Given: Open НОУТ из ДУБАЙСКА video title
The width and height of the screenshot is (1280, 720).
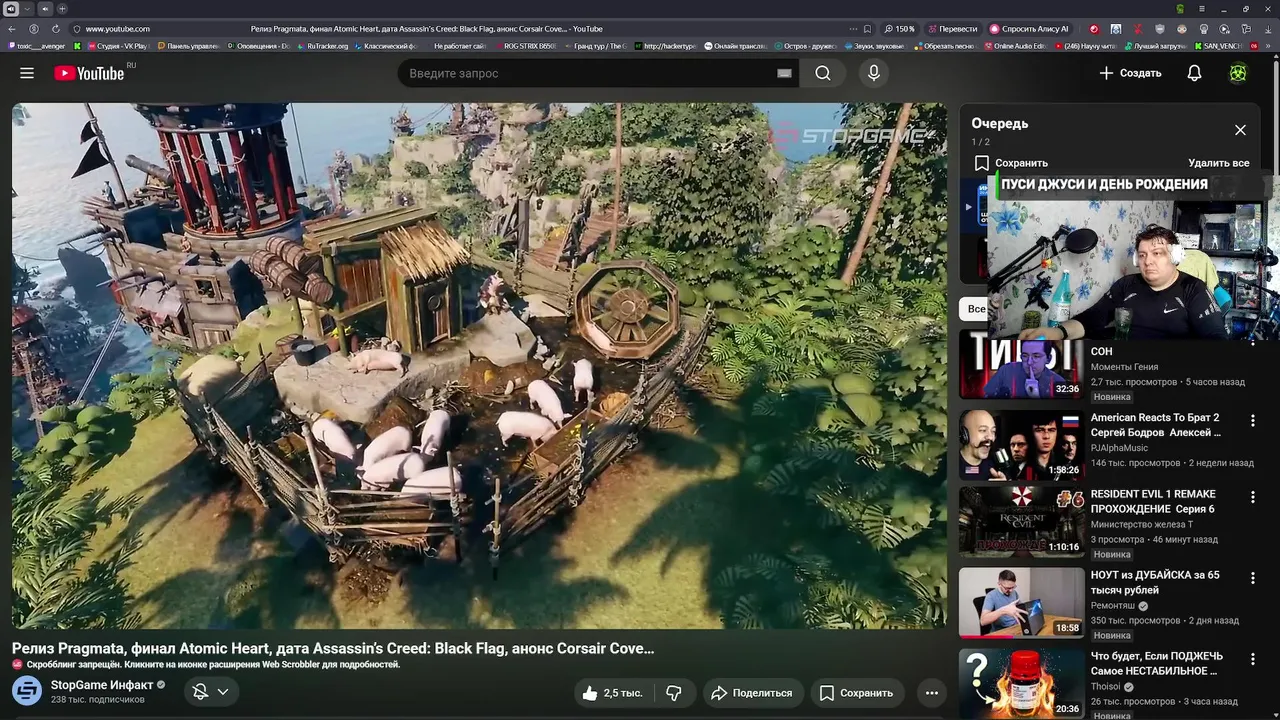Looking at the screenshot, I should pos(1155,583).
